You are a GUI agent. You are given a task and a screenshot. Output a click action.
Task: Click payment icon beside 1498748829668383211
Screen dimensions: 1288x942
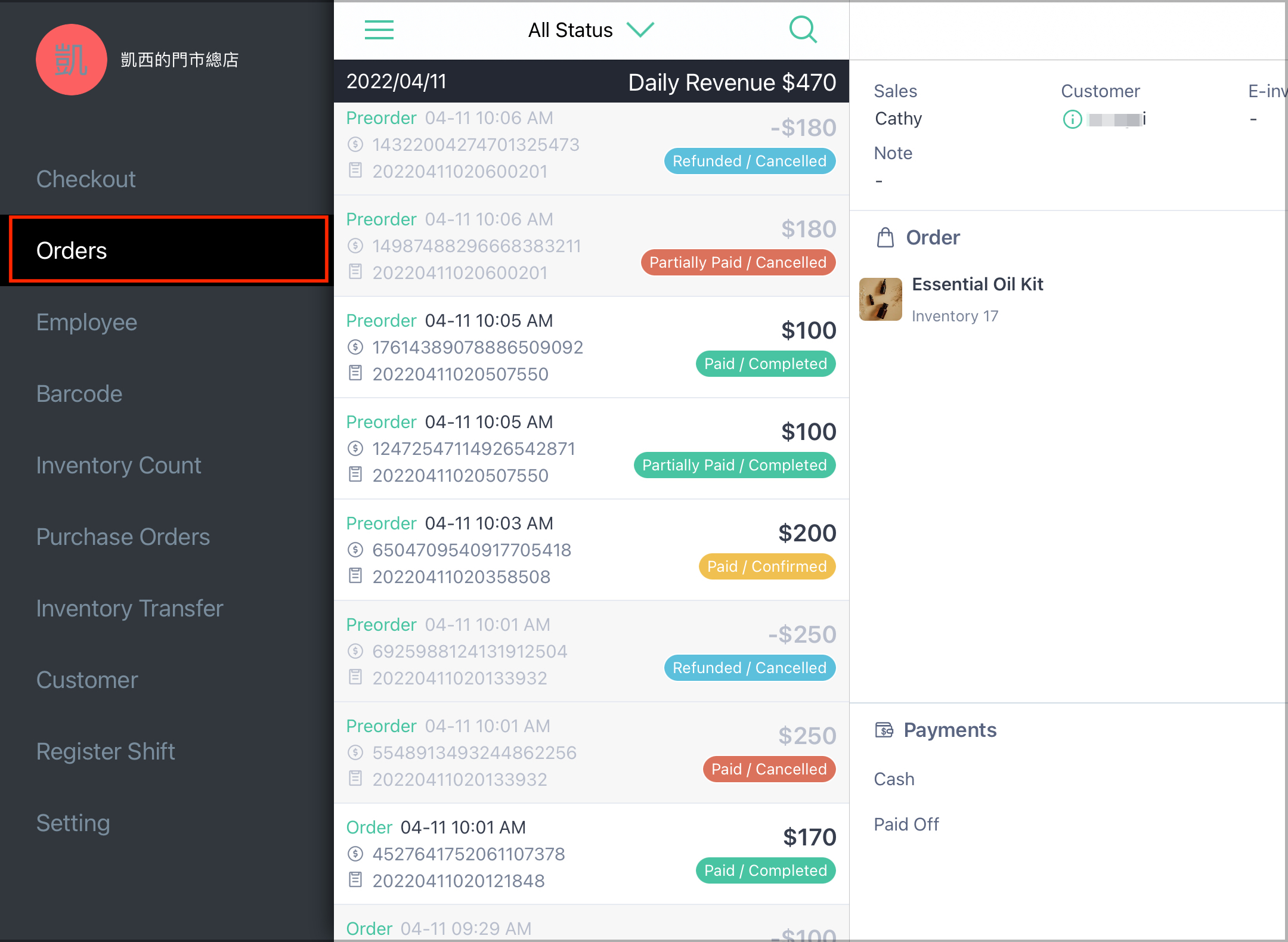pos(355,246)
